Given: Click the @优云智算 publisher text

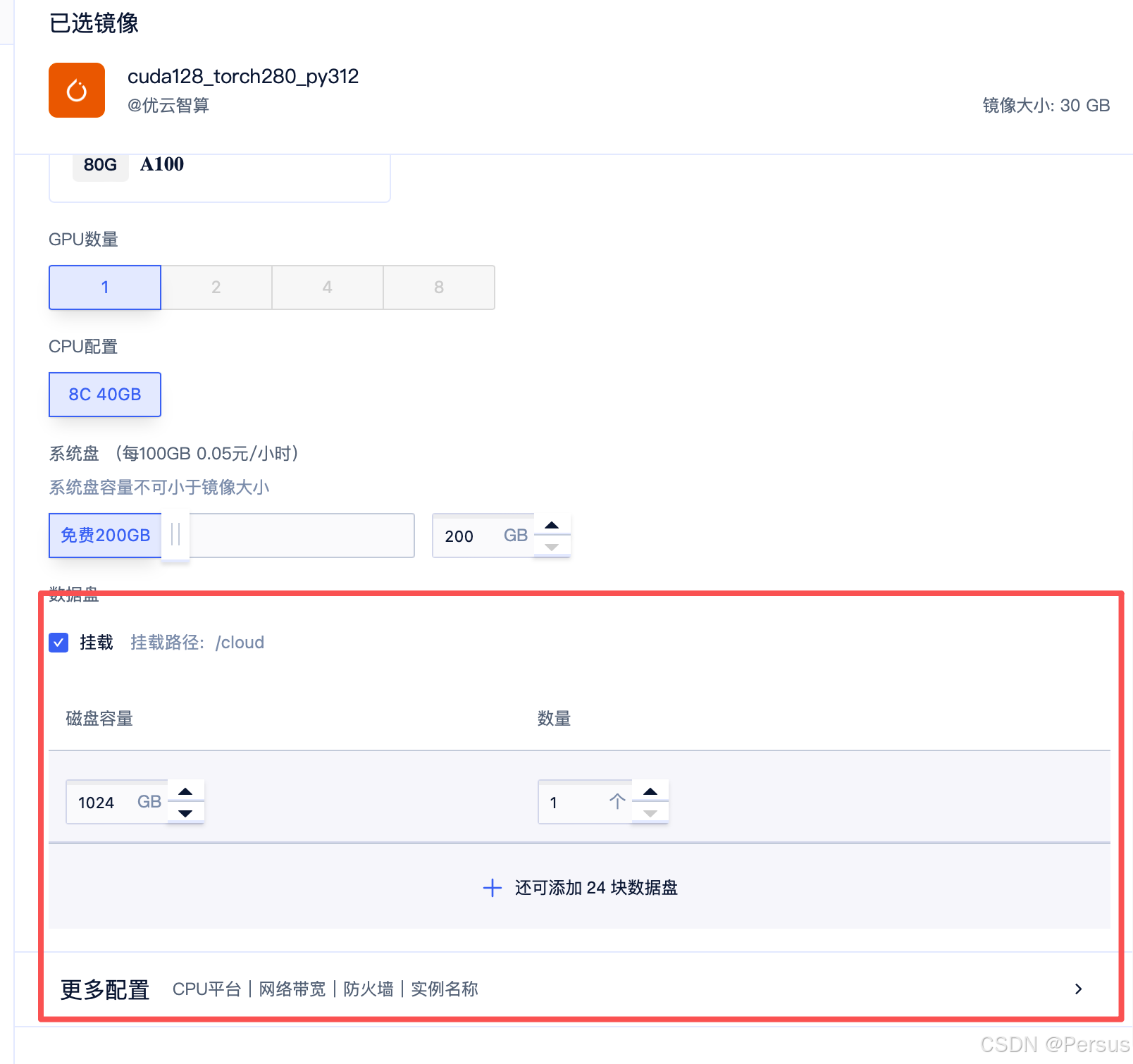Looking at the screenshot, I should (168, 106).
